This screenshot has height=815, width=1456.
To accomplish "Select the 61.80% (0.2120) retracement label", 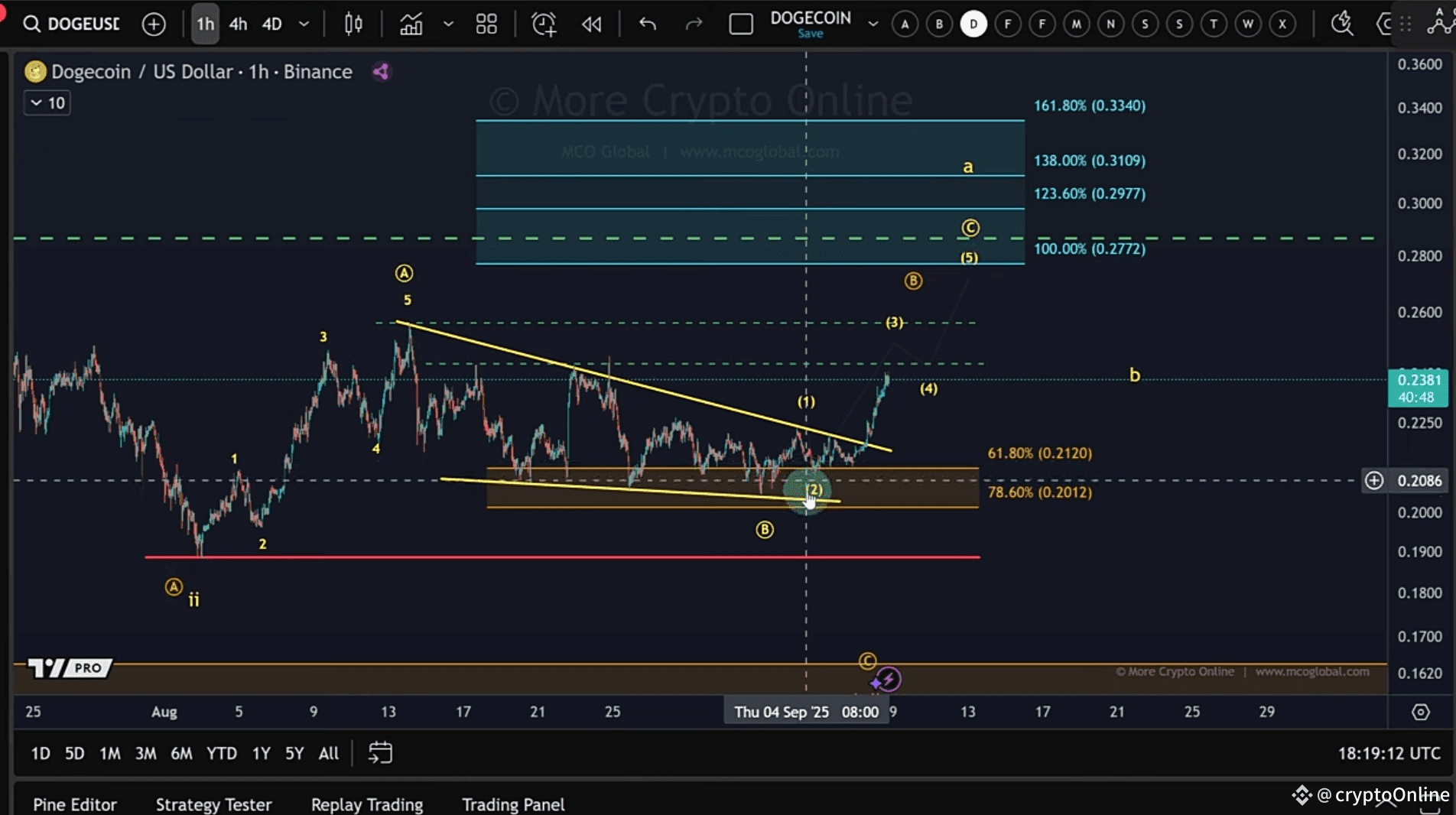I will [1040, 453].
